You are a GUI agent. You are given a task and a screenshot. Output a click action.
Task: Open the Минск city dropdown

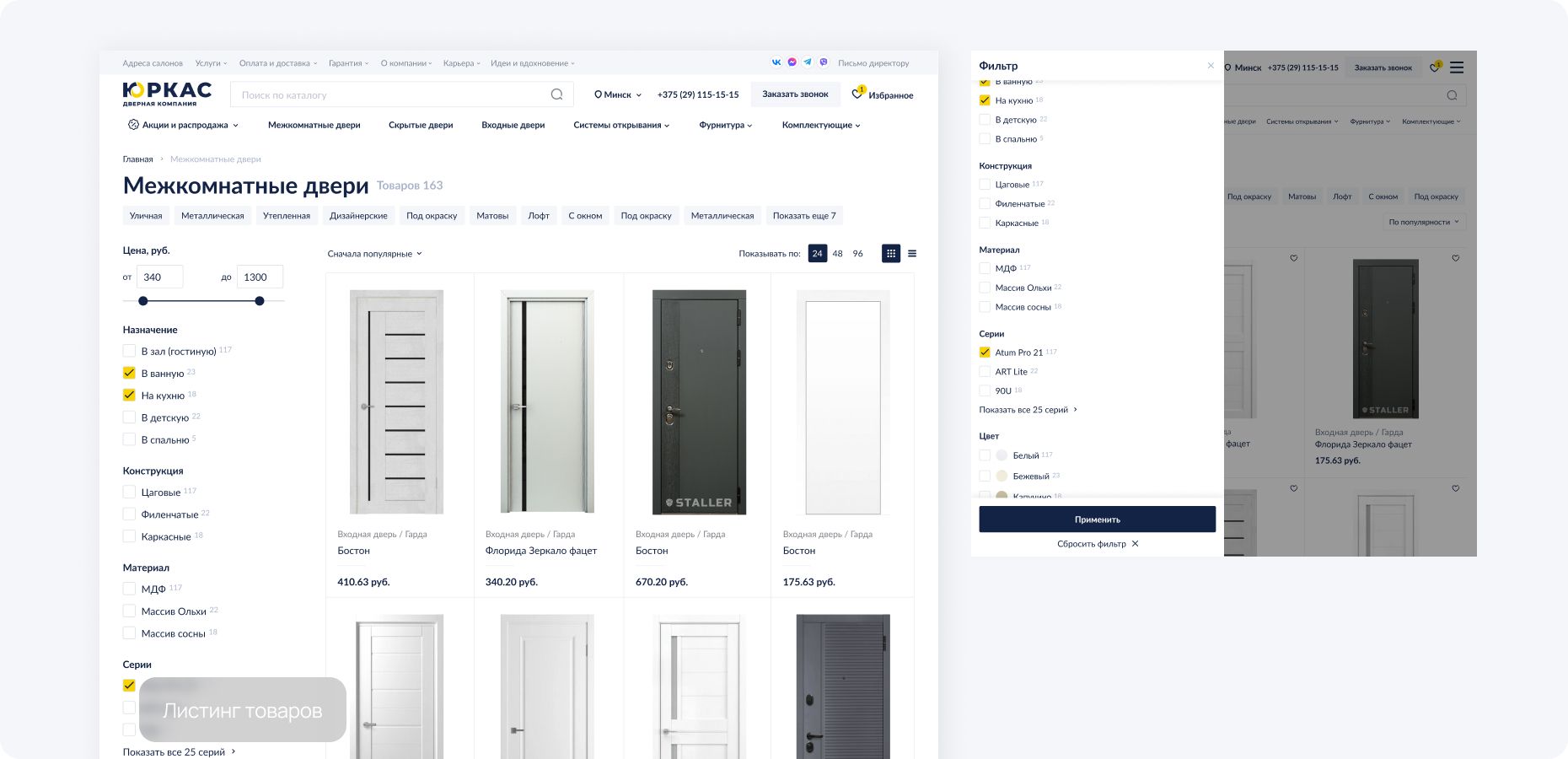click(x=618, y=94)
